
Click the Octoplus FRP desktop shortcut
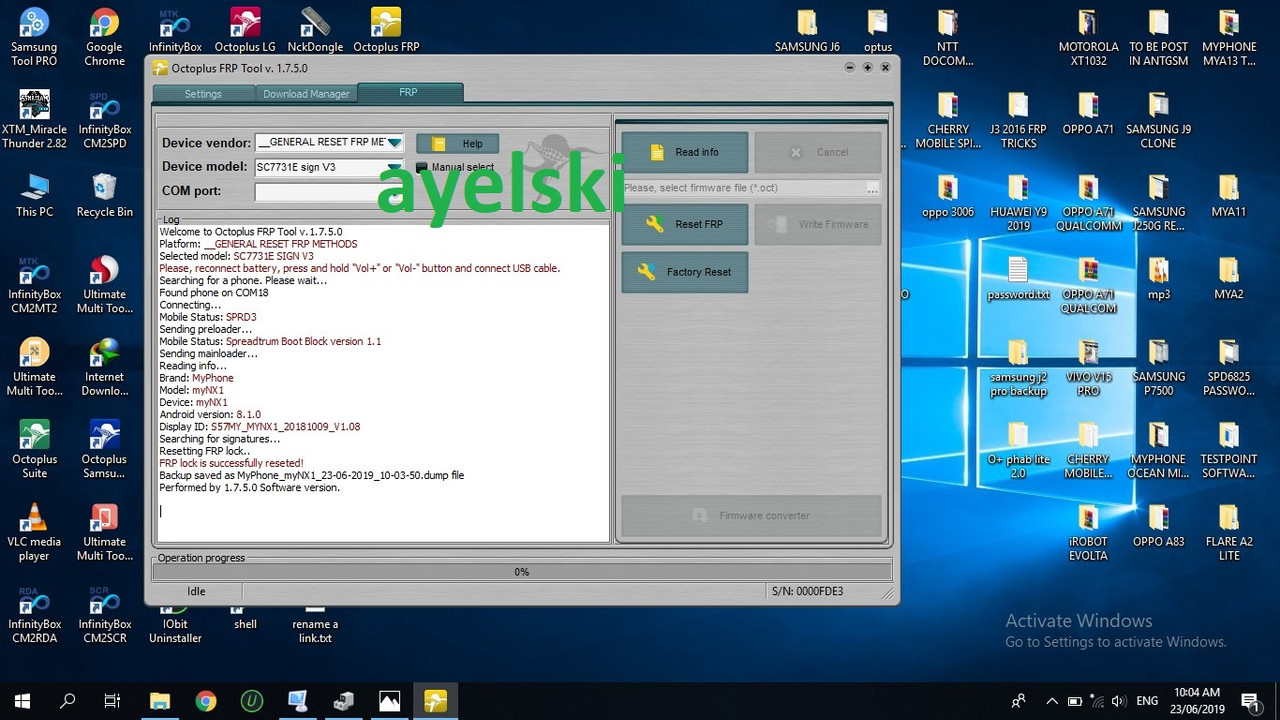[x=386, y=30]
